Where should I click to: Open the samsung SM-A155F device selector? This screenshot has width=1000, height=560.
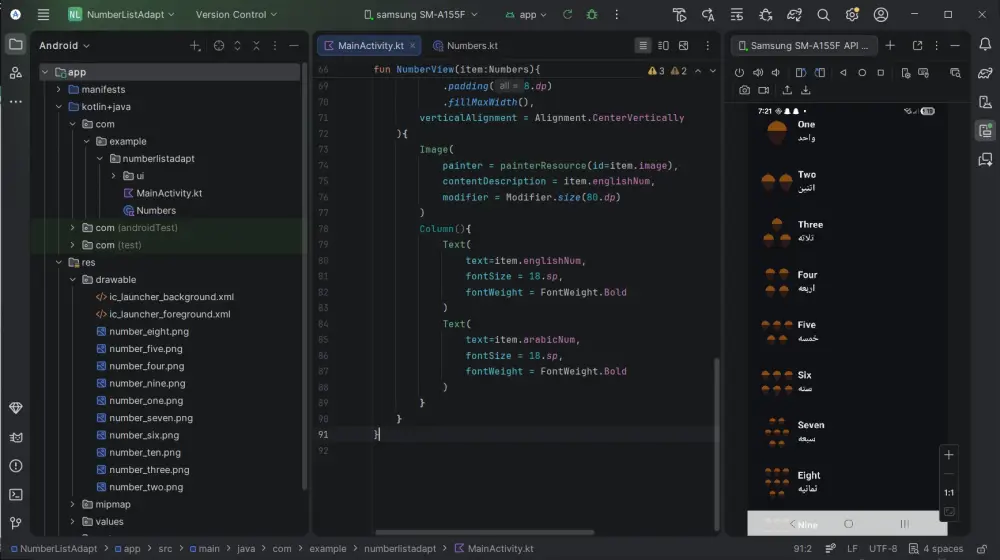click(421, 14)
